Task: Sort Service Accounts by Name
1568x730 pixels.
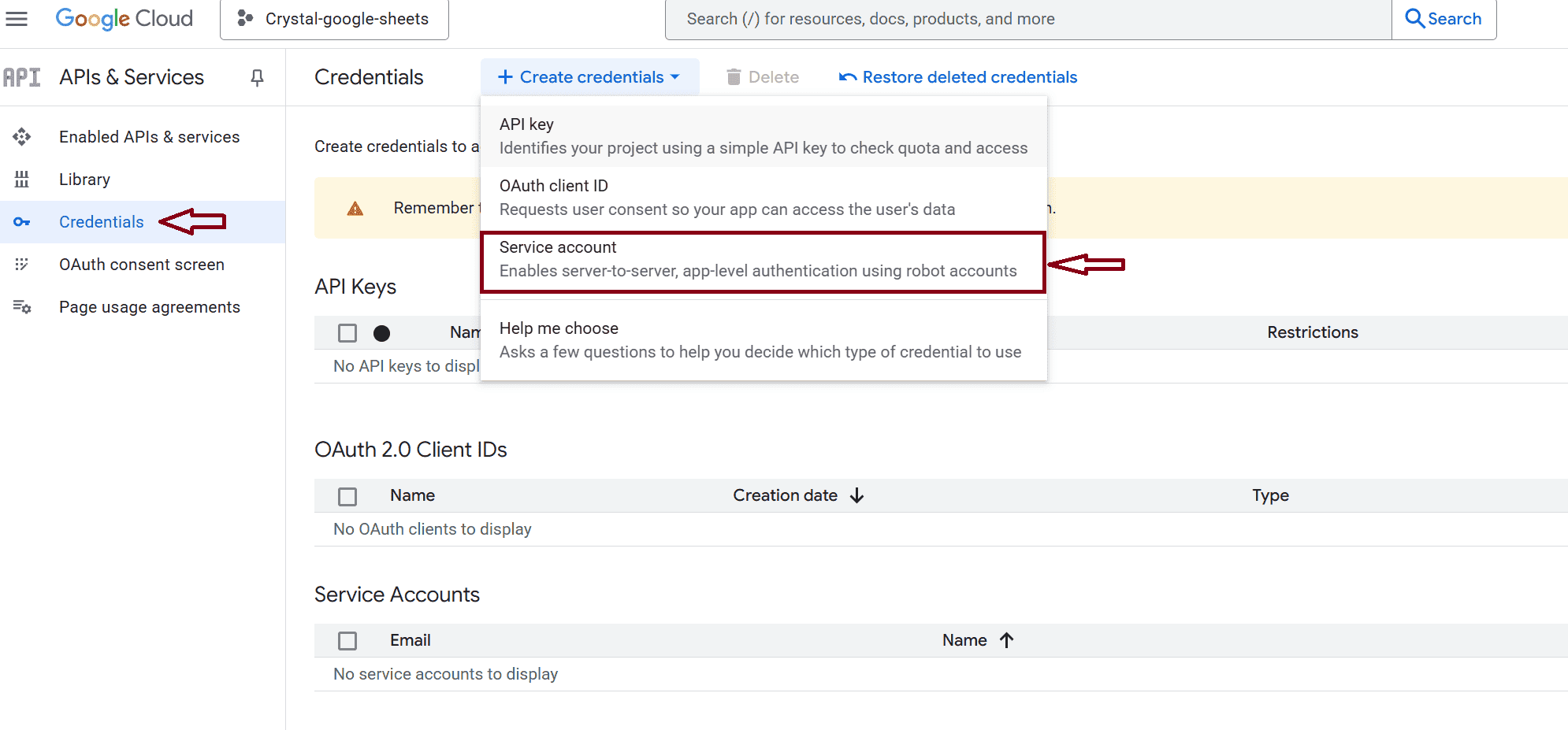Action: (x=964, y=640)
